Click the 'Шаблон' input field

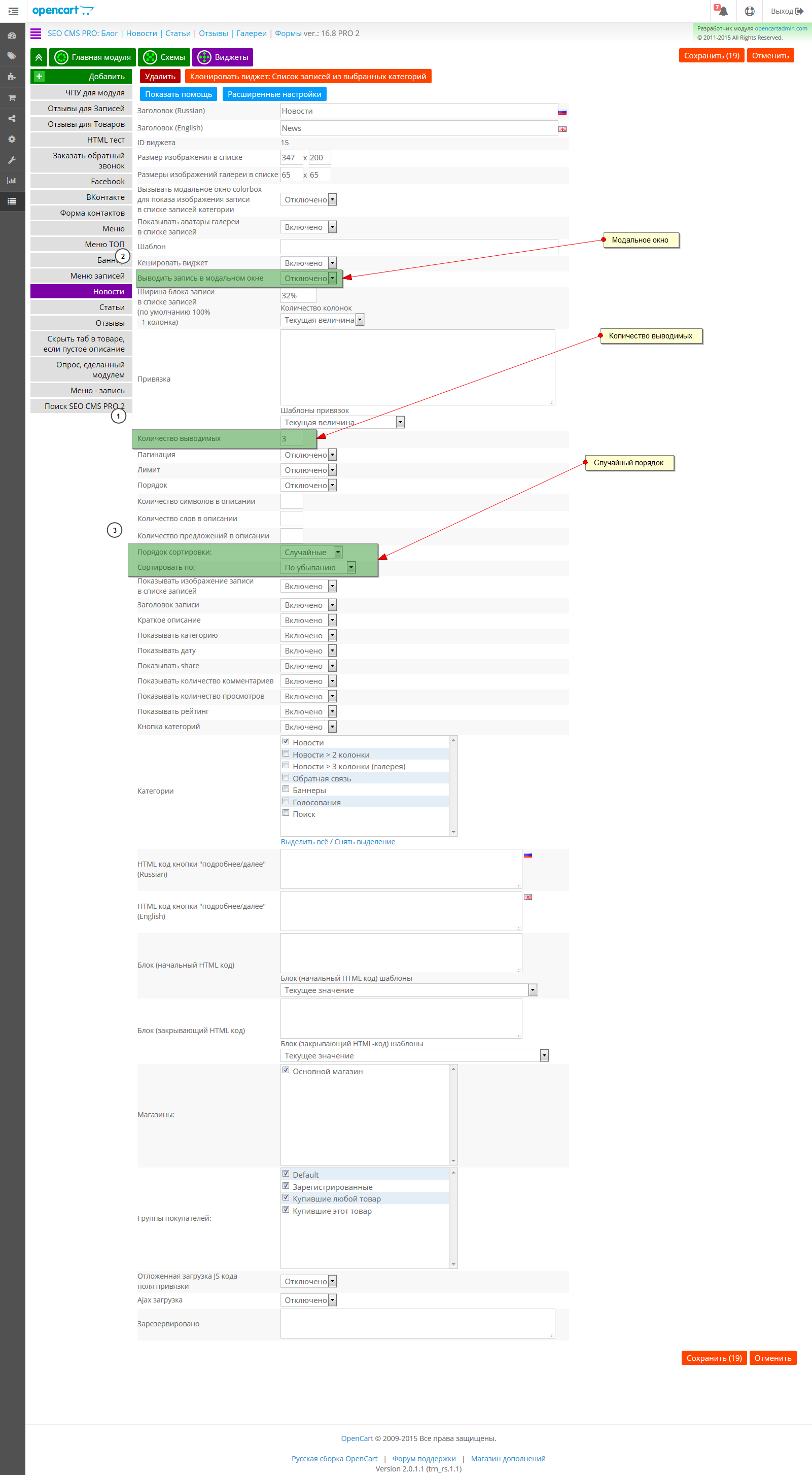pyautogui.click(x=419, y=246)
